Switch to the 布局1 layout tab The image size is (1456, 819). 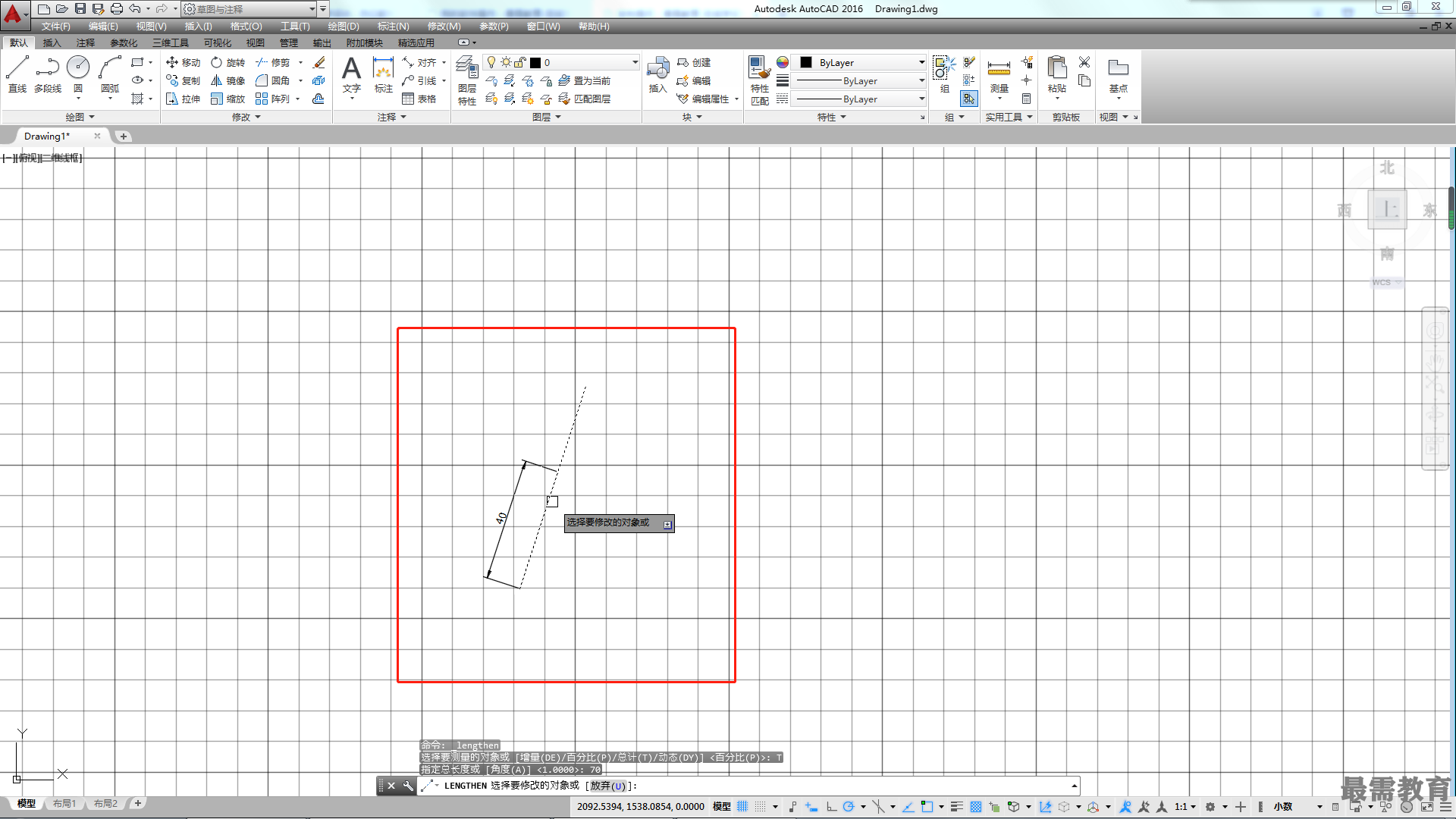[x=64, y=803]
